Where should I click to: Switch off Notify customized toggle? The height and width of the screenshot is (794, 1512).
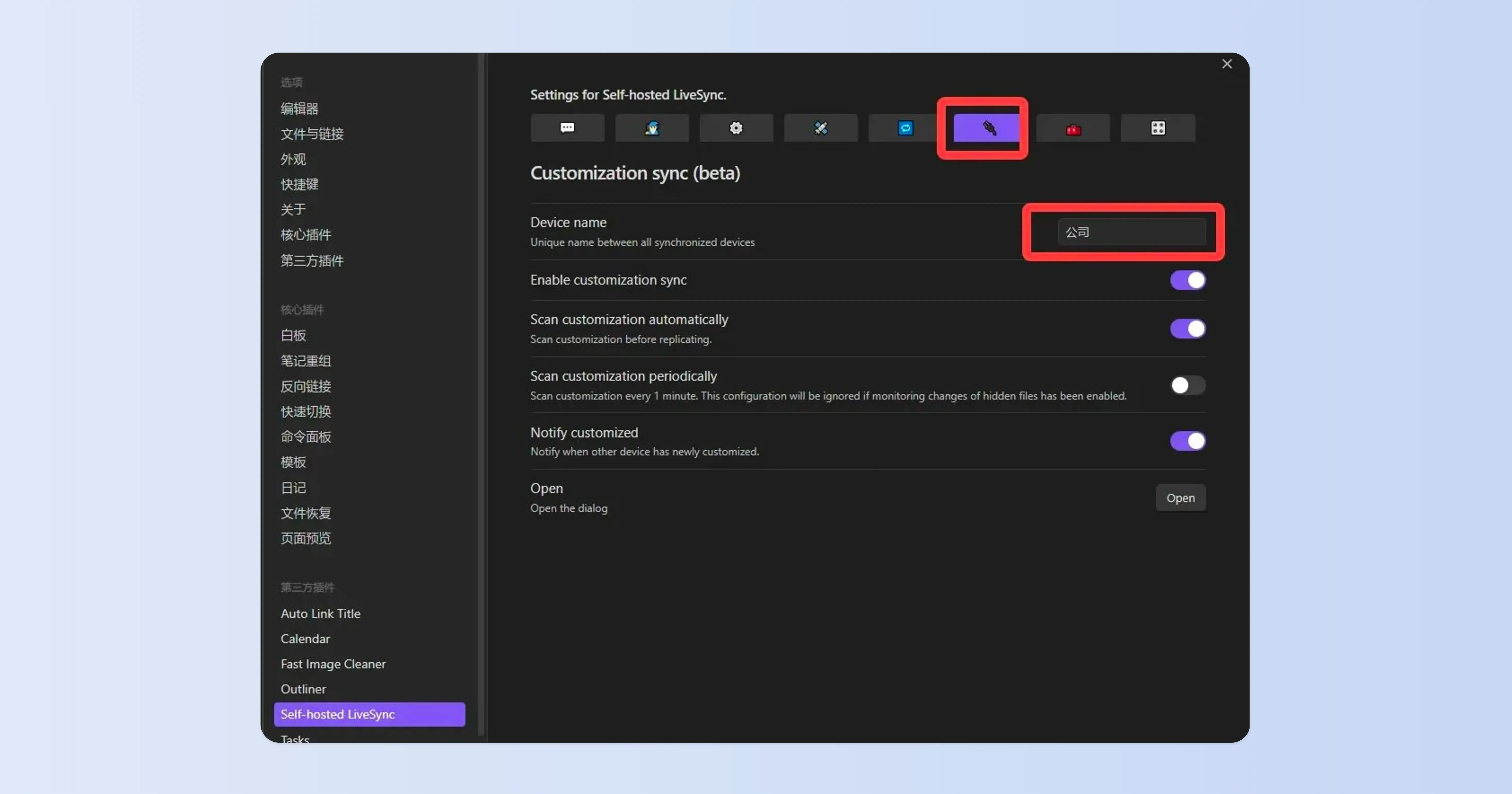point(1187,441)
